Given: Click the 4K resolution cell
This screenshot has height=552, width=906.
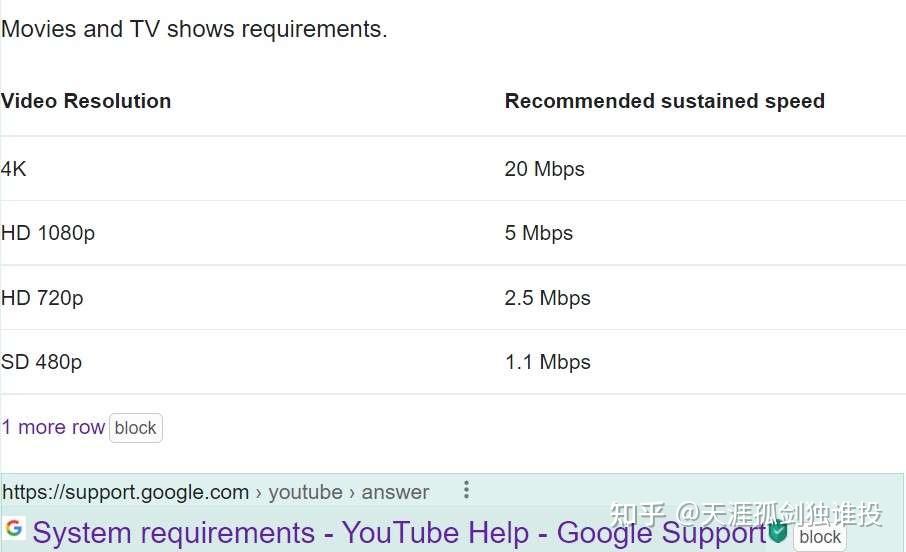Looking at the screenshot, I should click(x=14, y=169).
